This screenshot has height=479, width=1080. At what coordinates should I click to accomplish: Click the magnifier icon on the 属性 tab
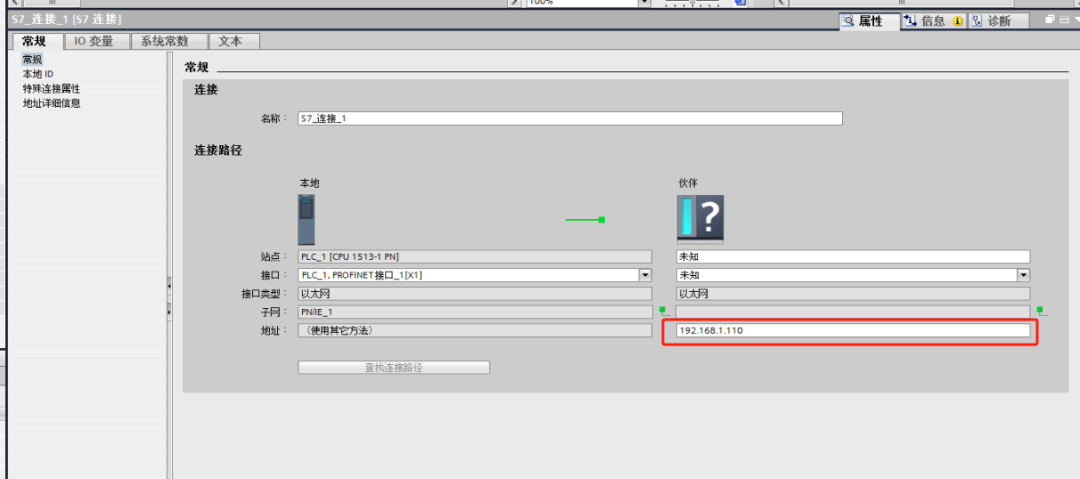[x=849, y=21]
